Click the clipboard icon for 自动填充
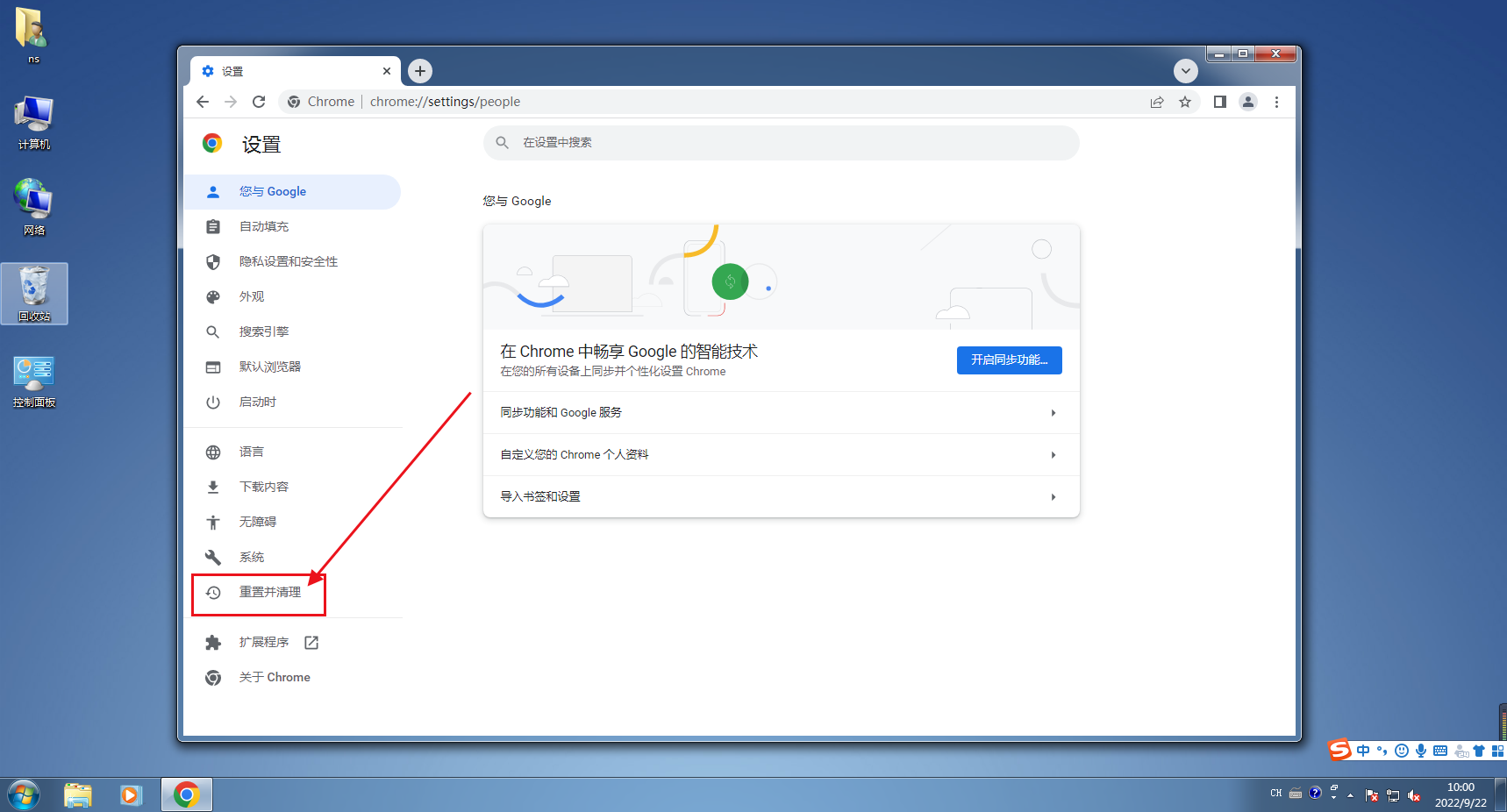 213,226
